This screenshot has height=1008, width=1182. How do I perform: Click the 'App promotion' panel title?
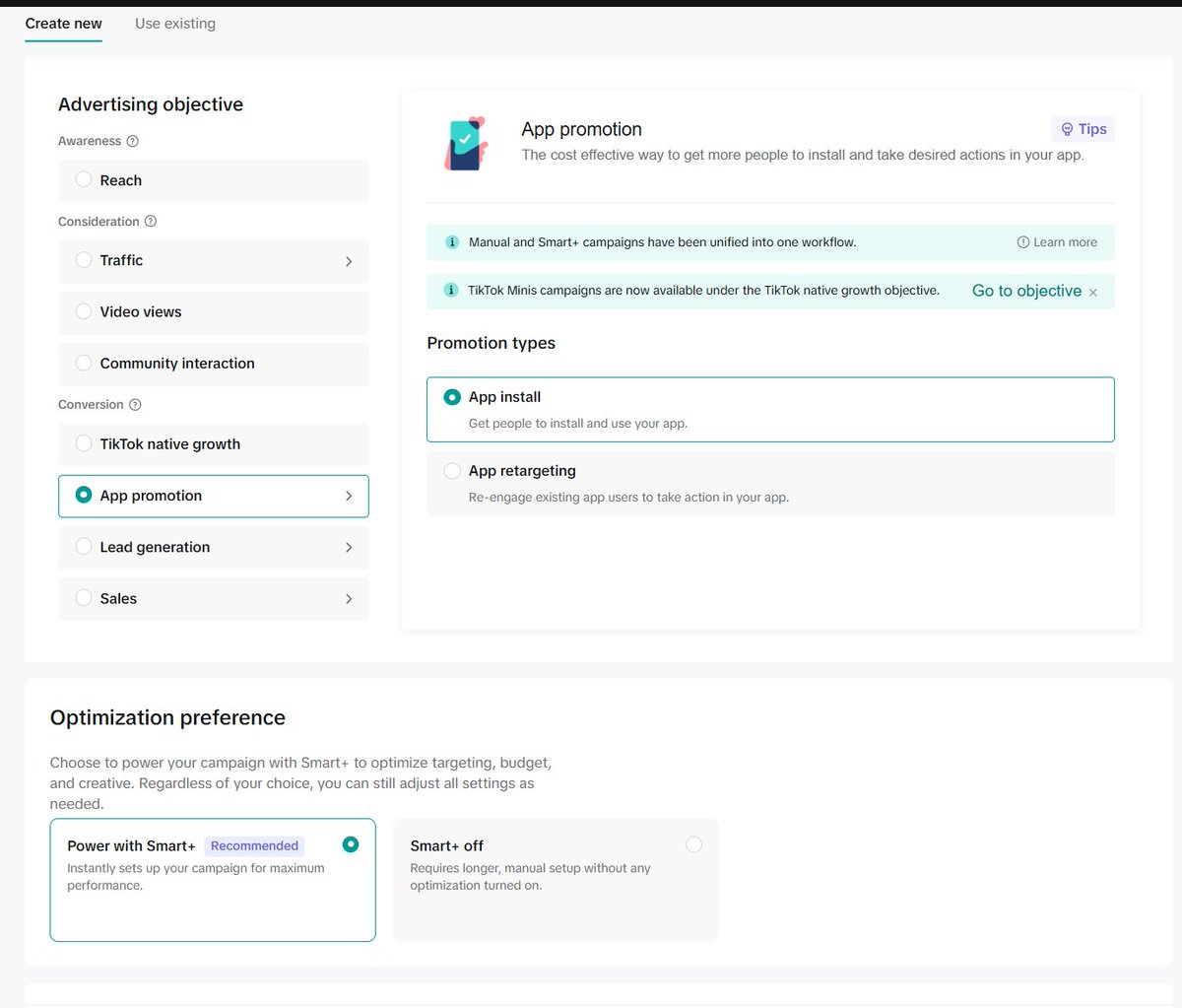(581, 129)
